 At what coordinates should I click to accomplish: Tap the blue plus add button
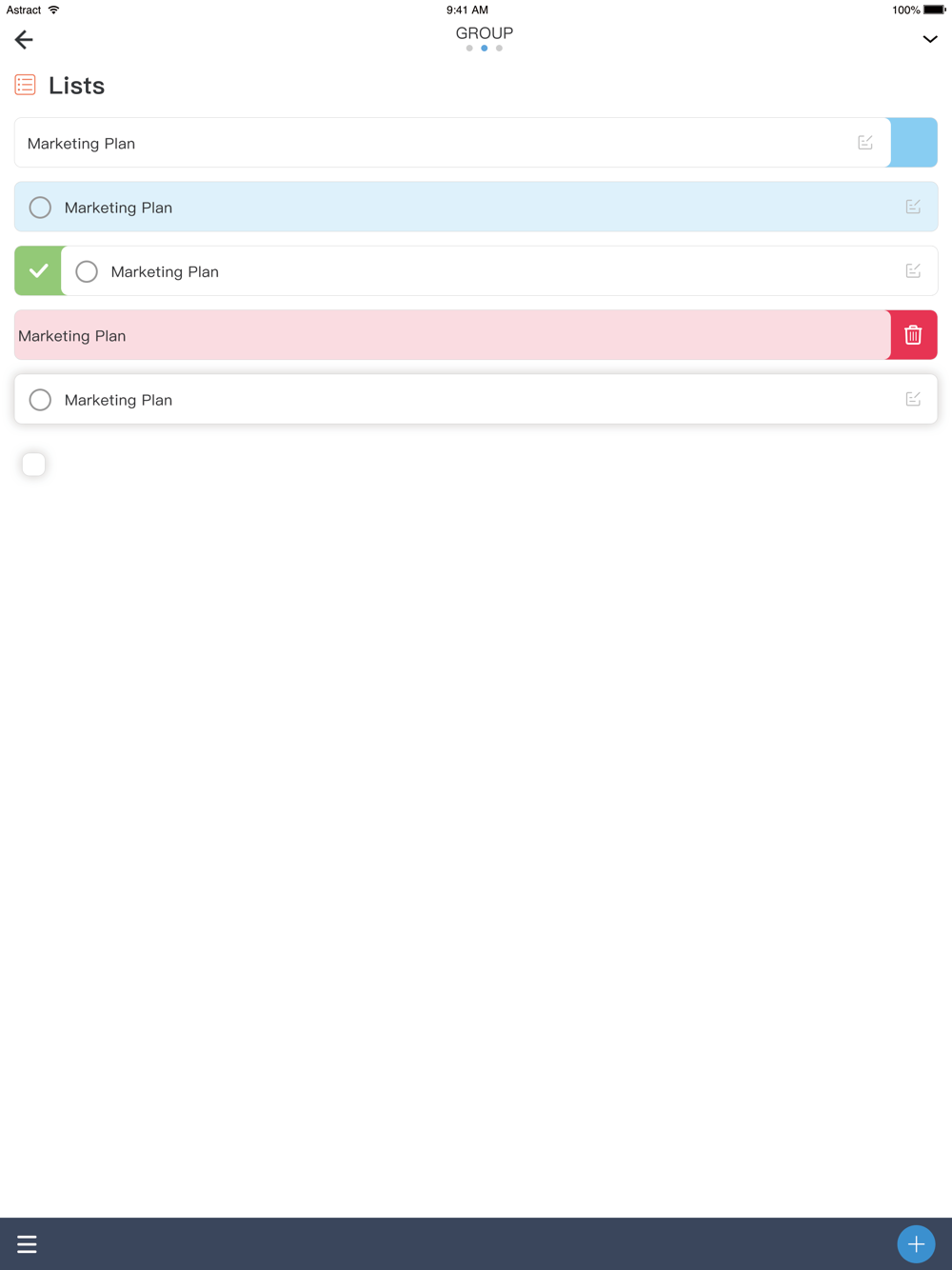(916, 1243)
